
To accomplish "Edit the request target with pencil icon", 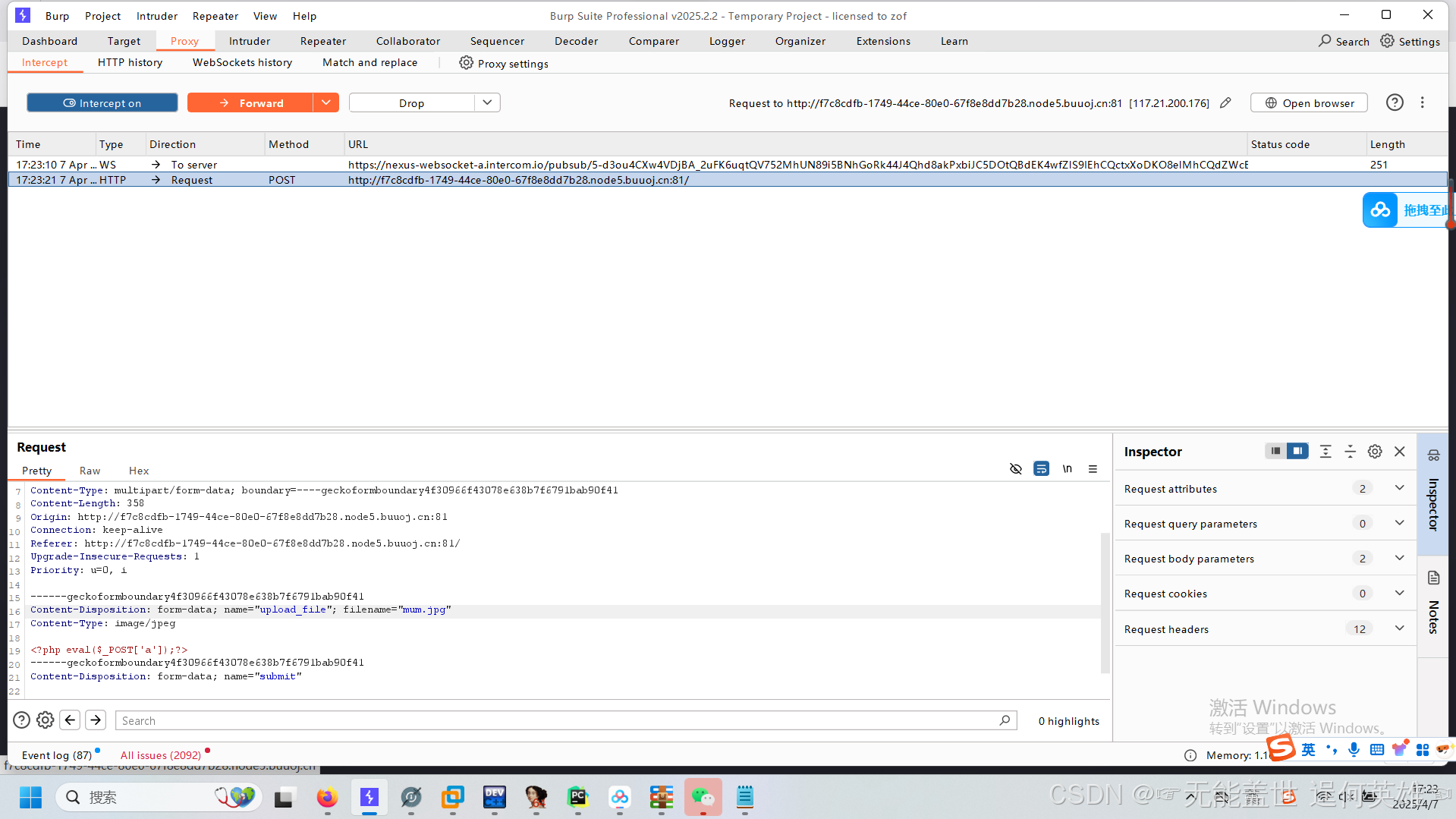I will point(1225,103).
